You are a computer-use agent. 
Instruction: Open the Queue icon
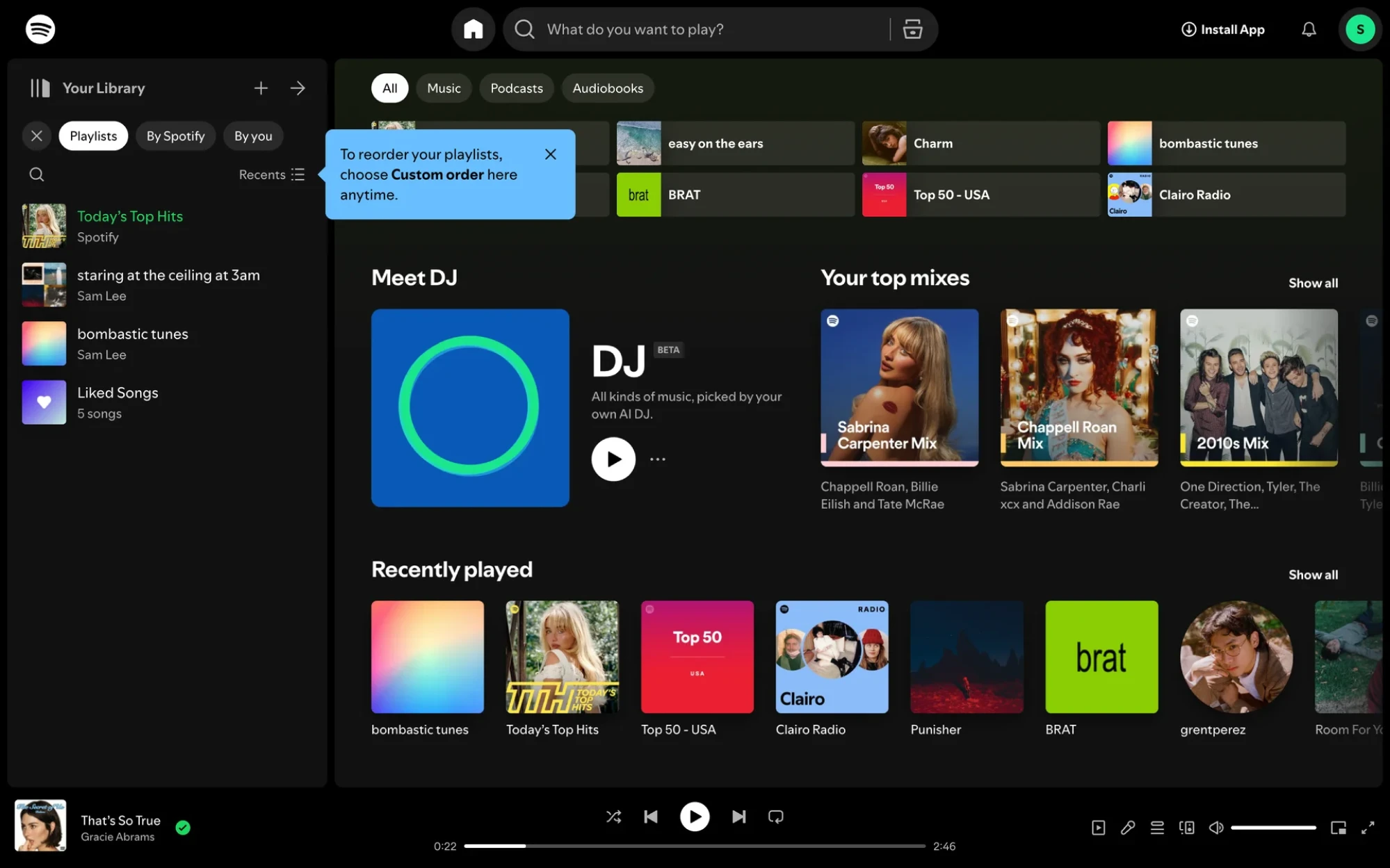pos(1157,827)
